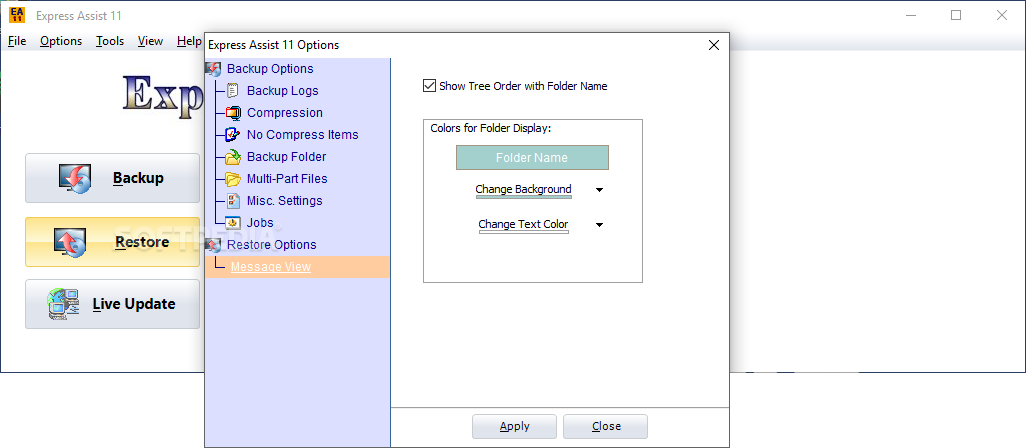Click the Folder Name color preview

532,158
